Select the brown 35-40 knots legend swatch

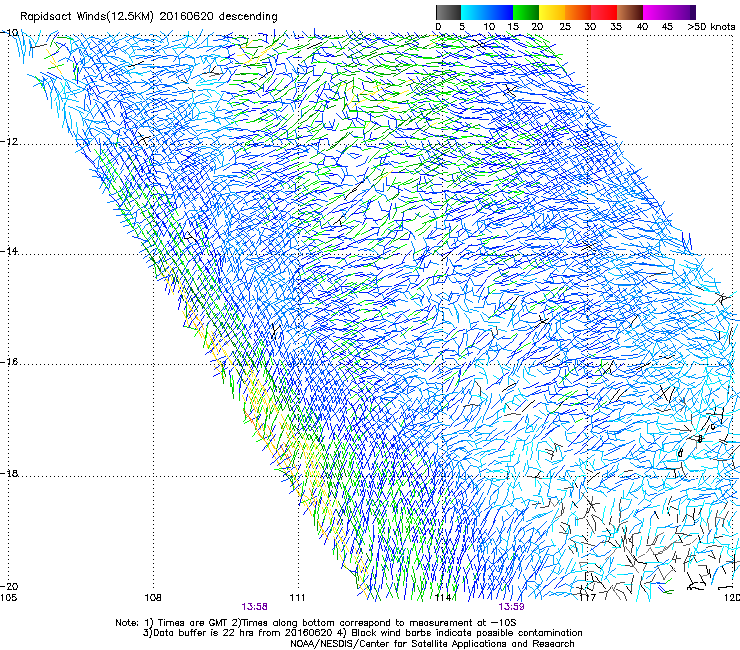[630, 12]
